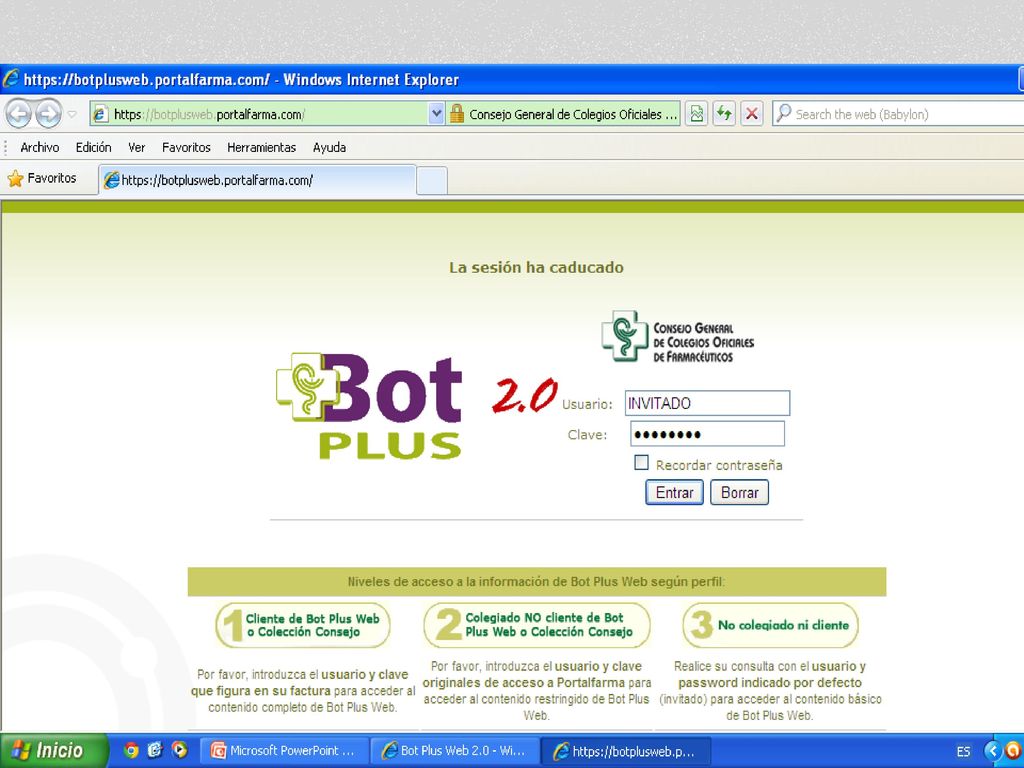Go back with the browser Back arrow
This screenshot has width=1024, height=768.
[18, 114]
